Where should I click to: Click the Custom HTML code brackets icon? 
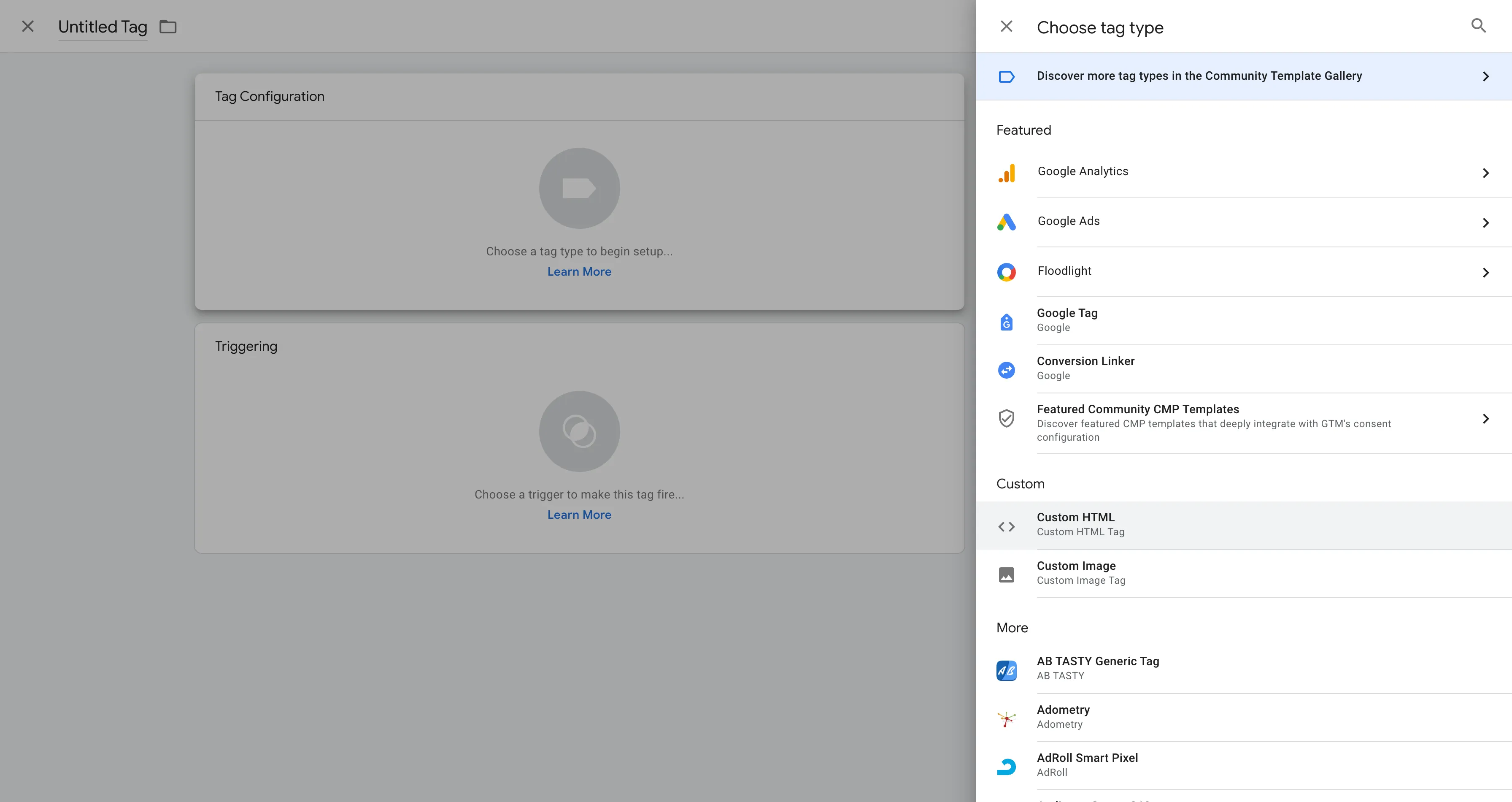(1007, 527)
